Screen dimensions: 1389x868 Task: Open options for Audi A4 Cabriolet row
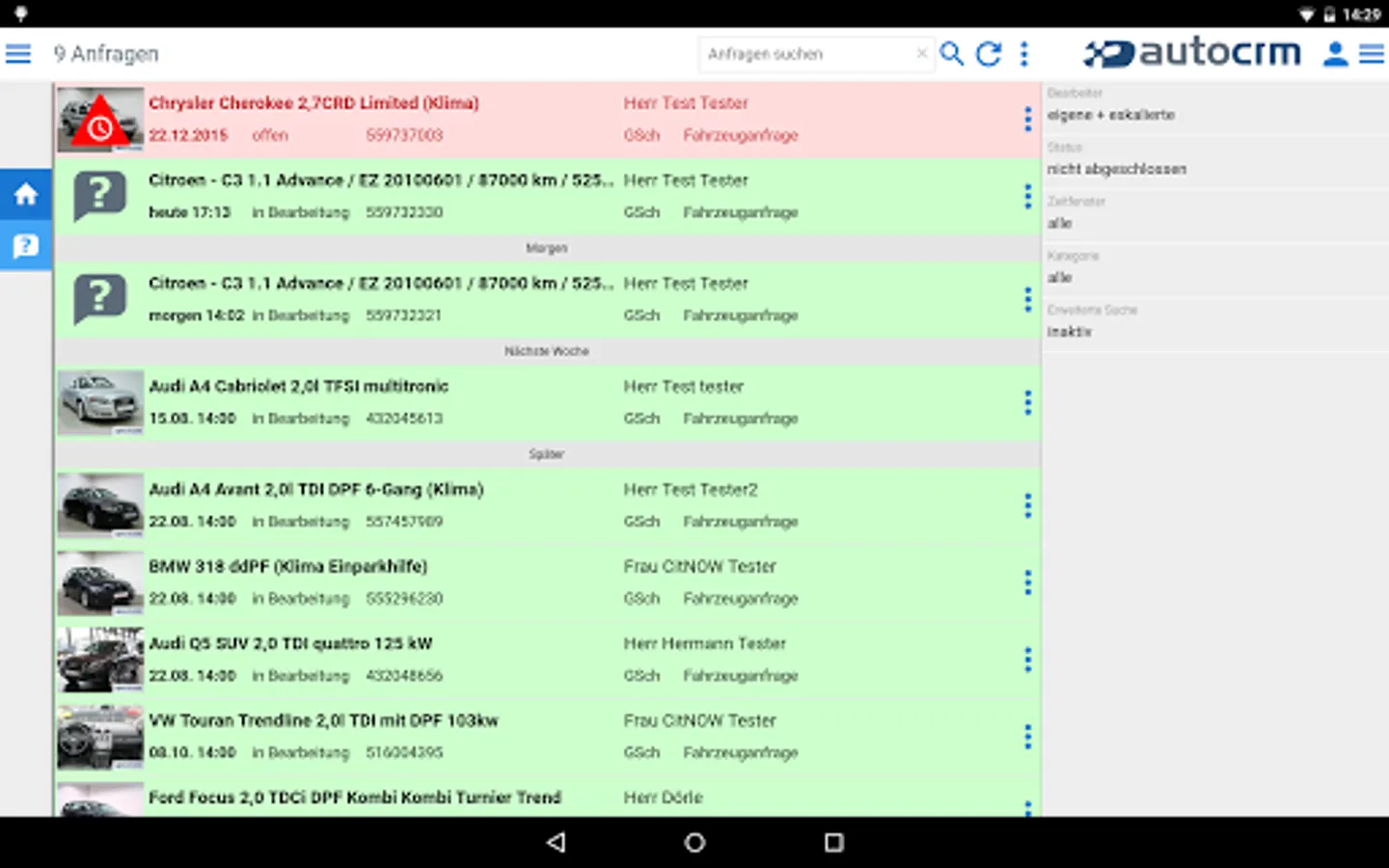1027,402
